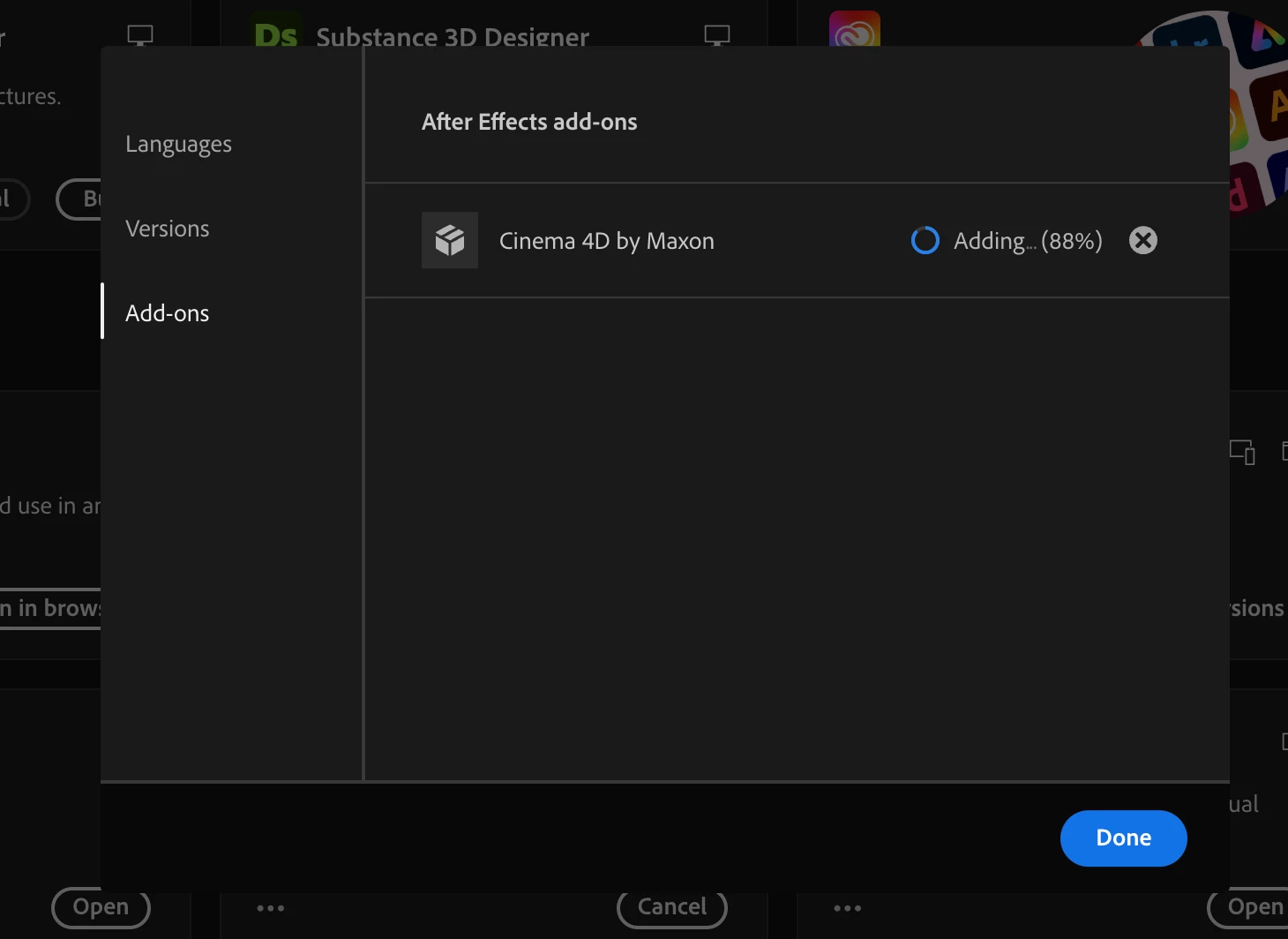Click the Adding 88% status text
Screen dimensions: 1288x939
pos(1028,241)
